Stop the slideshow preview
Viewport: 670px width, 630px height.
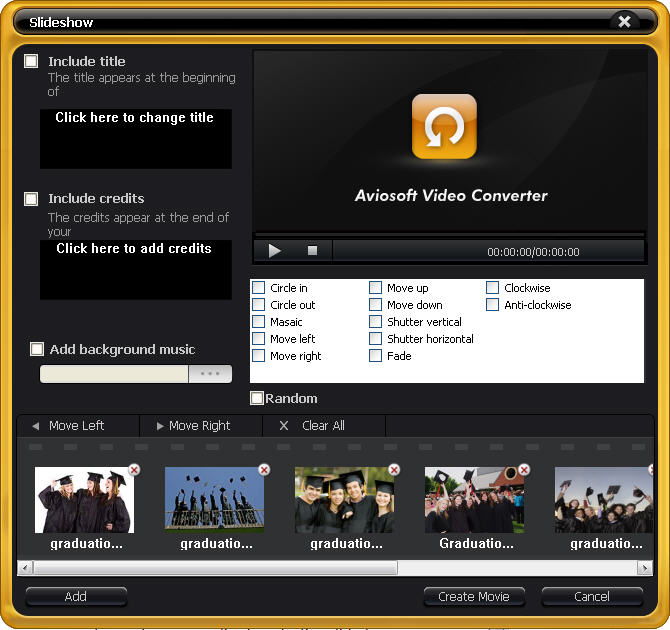point(312,250)
